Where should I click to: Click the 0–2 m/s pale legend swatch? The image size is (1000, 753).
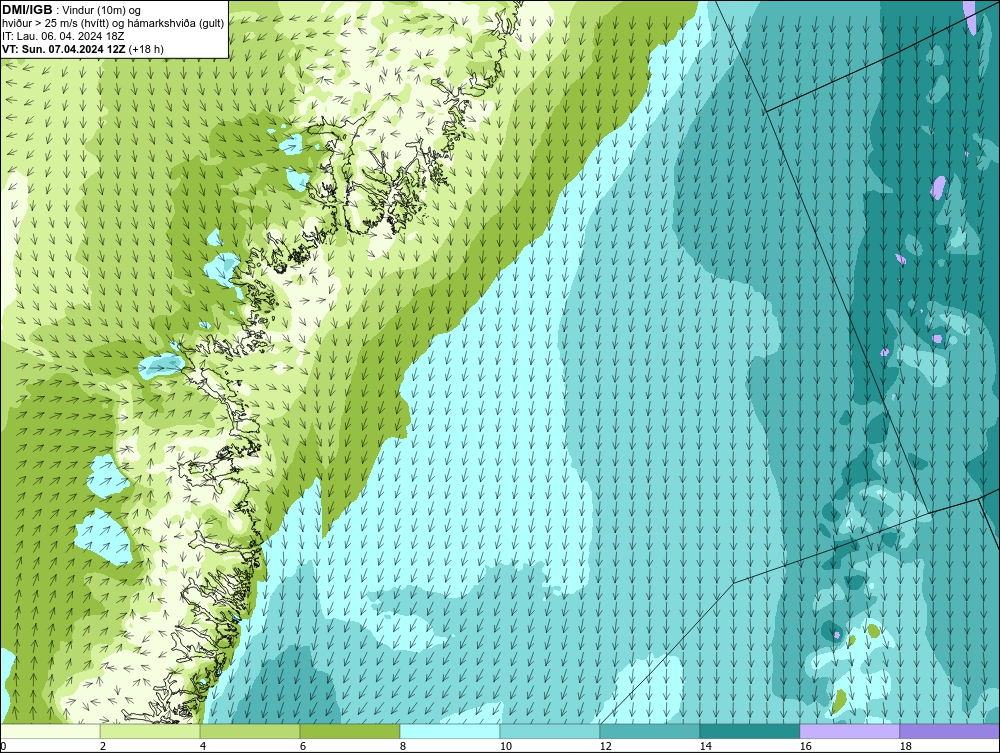tap(50, 731)
